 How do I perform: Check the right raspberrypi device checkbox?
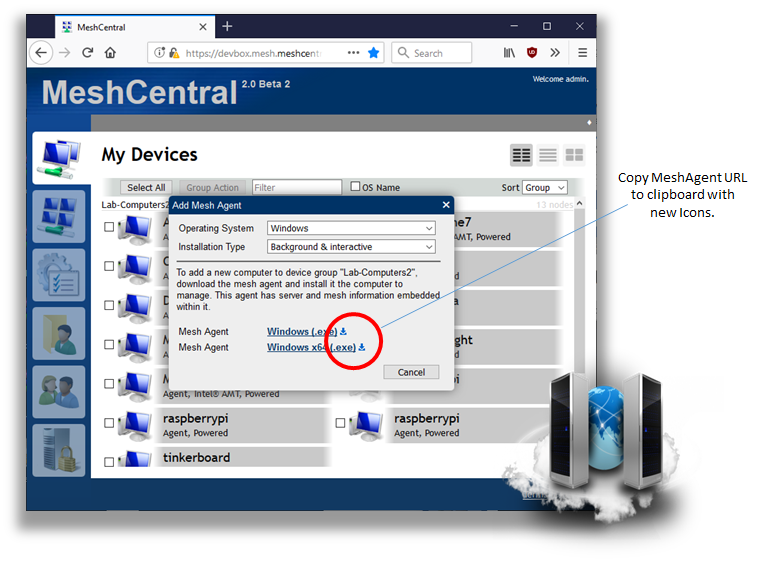coord(340,423)
